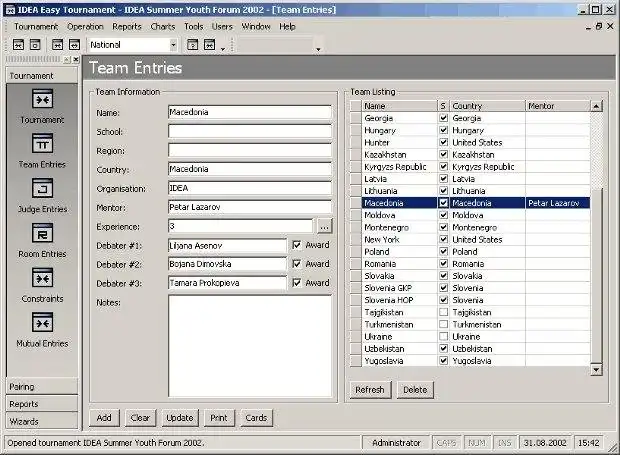The image size is (620, 455).
Task: Open the Mutual Entries sidebar icon
Action: coord(42,322)
